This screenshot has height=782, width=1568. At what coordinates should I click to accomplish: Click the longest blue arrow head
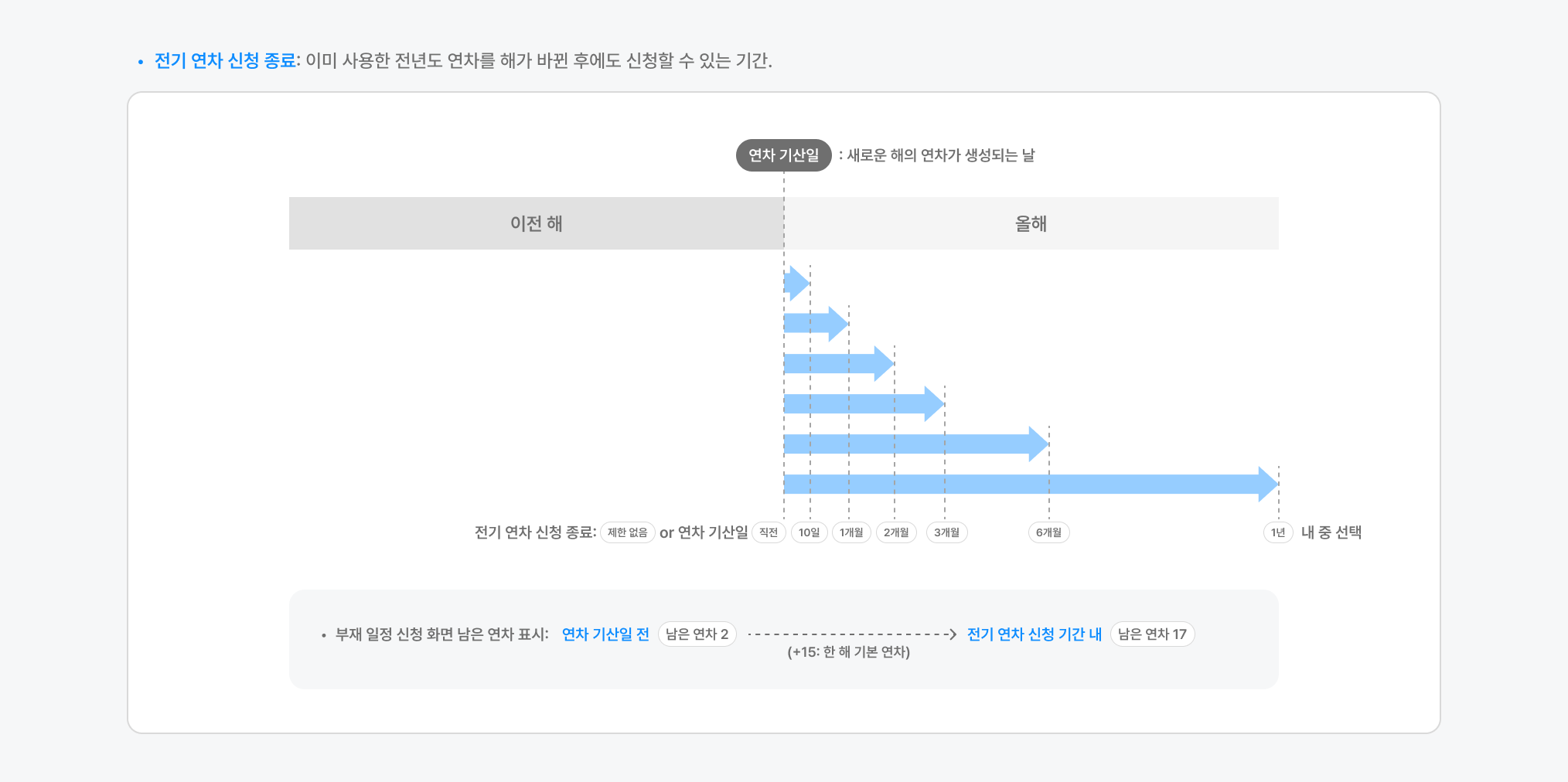tap(1267, 484)
